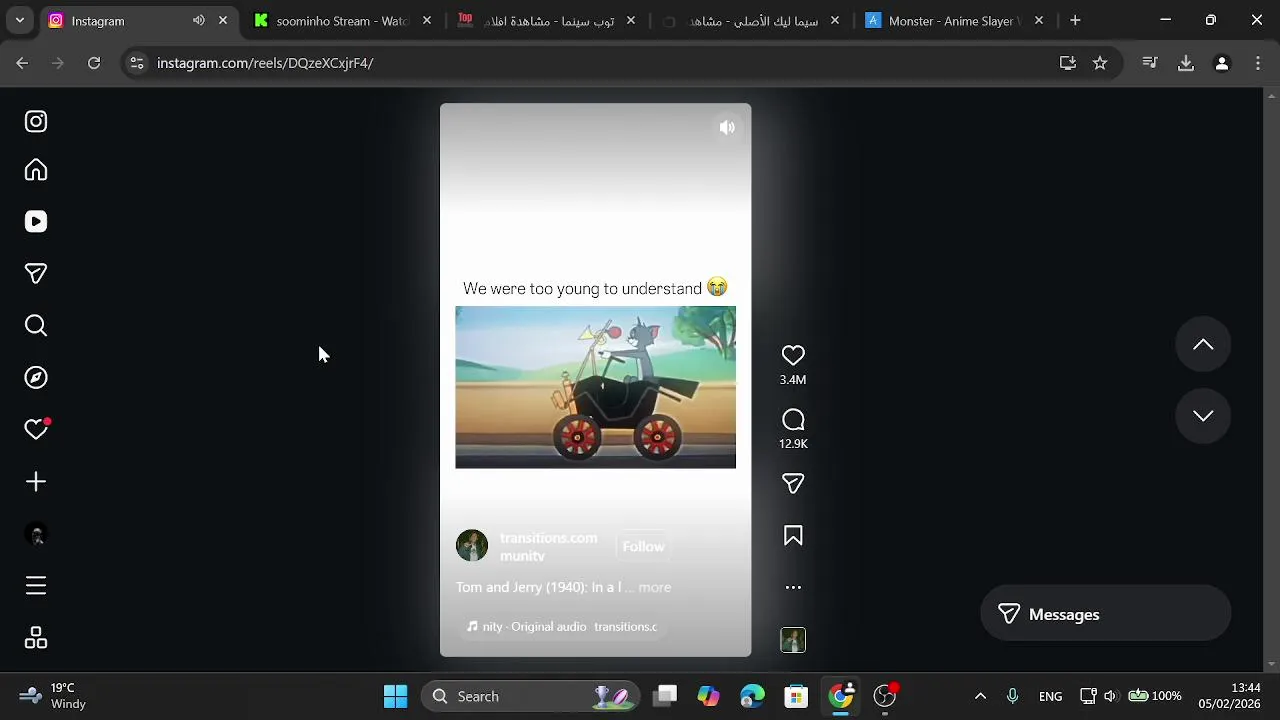
Task: Open Meta apps grid icon in sidebar
Action: click(x=36, y=638)
